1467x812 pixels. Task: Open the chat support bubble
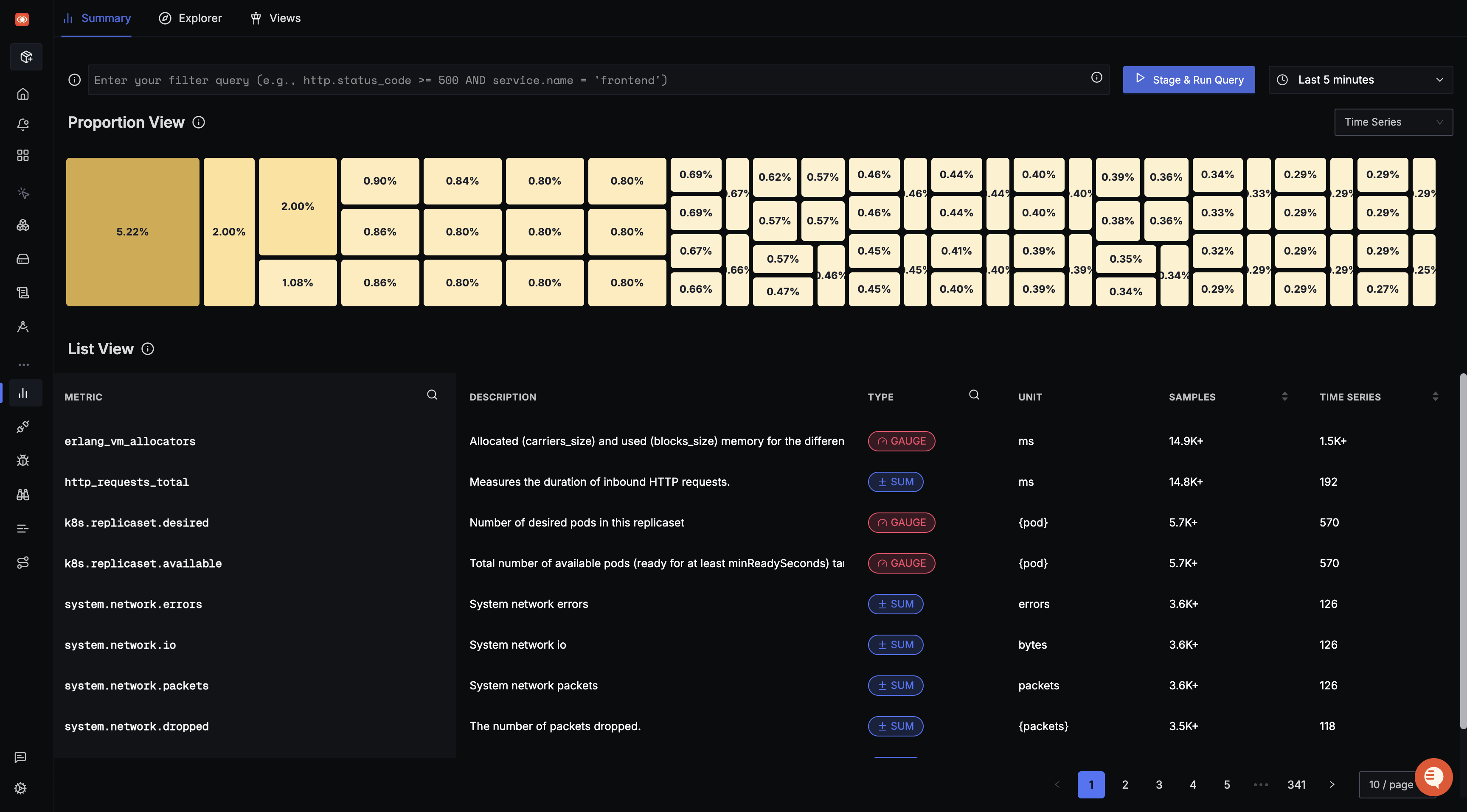[x=1433, y=777]
